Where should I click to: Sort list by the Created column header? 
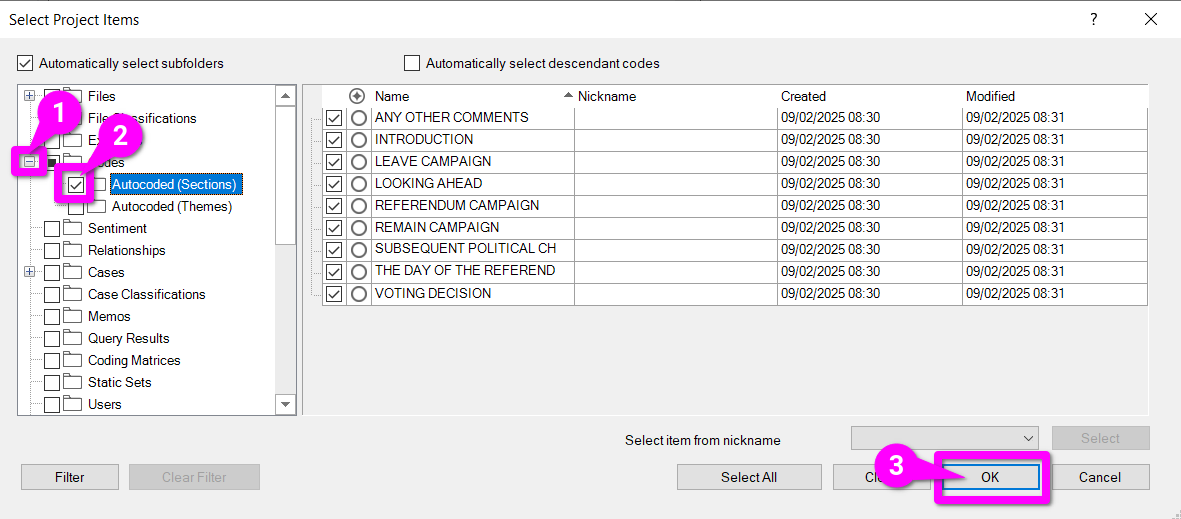803,97
